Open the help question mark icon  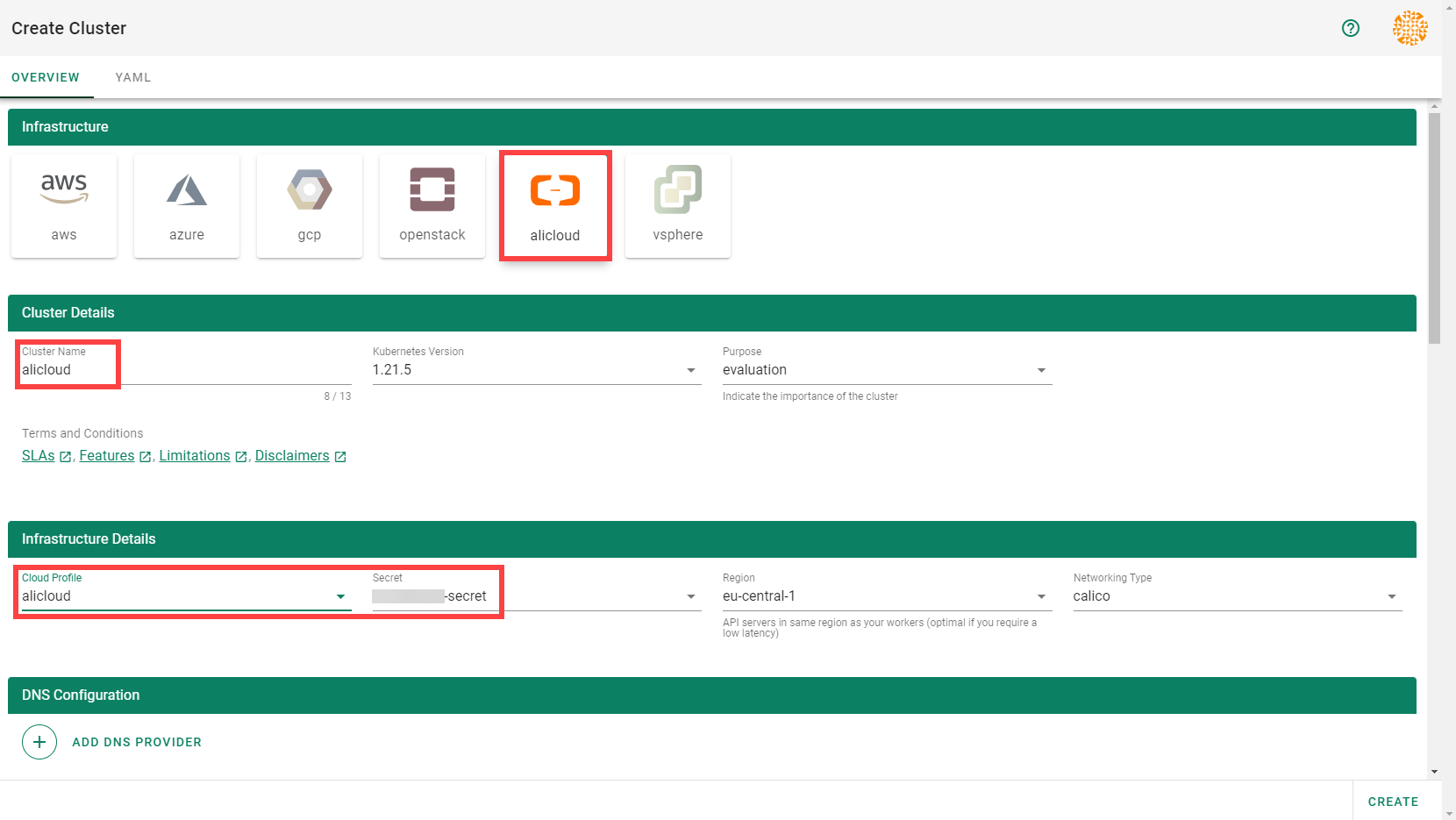[x=1351, y=28]
